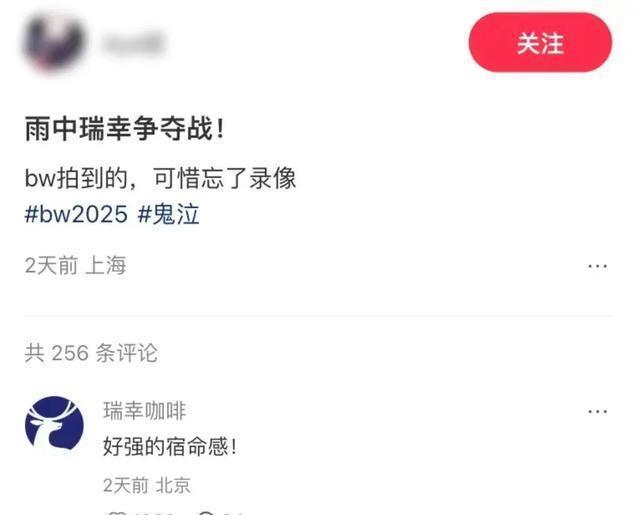Image resolution: width=640 pixels, height=515 pixels.
Task: Open the post author's blurred avatar
Action: pos(54,42)
